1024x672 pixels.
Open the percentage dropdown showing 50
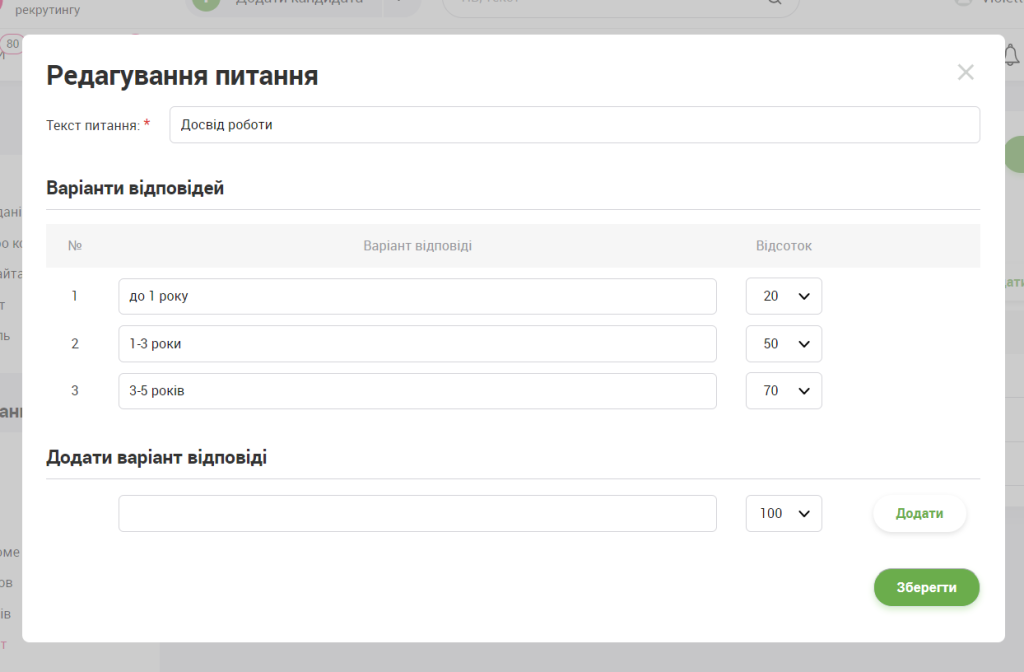(784, 344)
